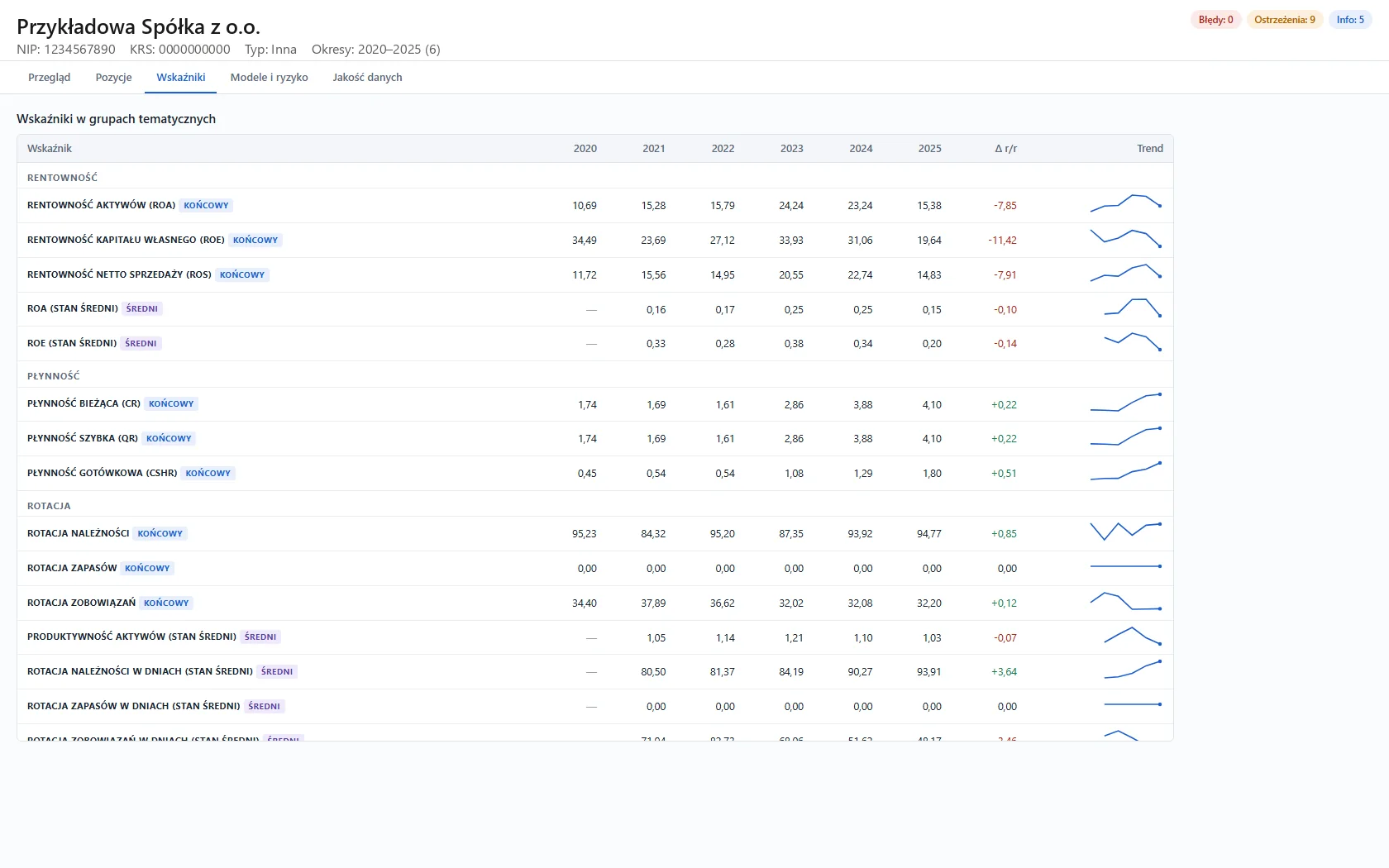Click the Błędy: 0 badge
Viewport: 1389px width, 868px height.
1215,20
